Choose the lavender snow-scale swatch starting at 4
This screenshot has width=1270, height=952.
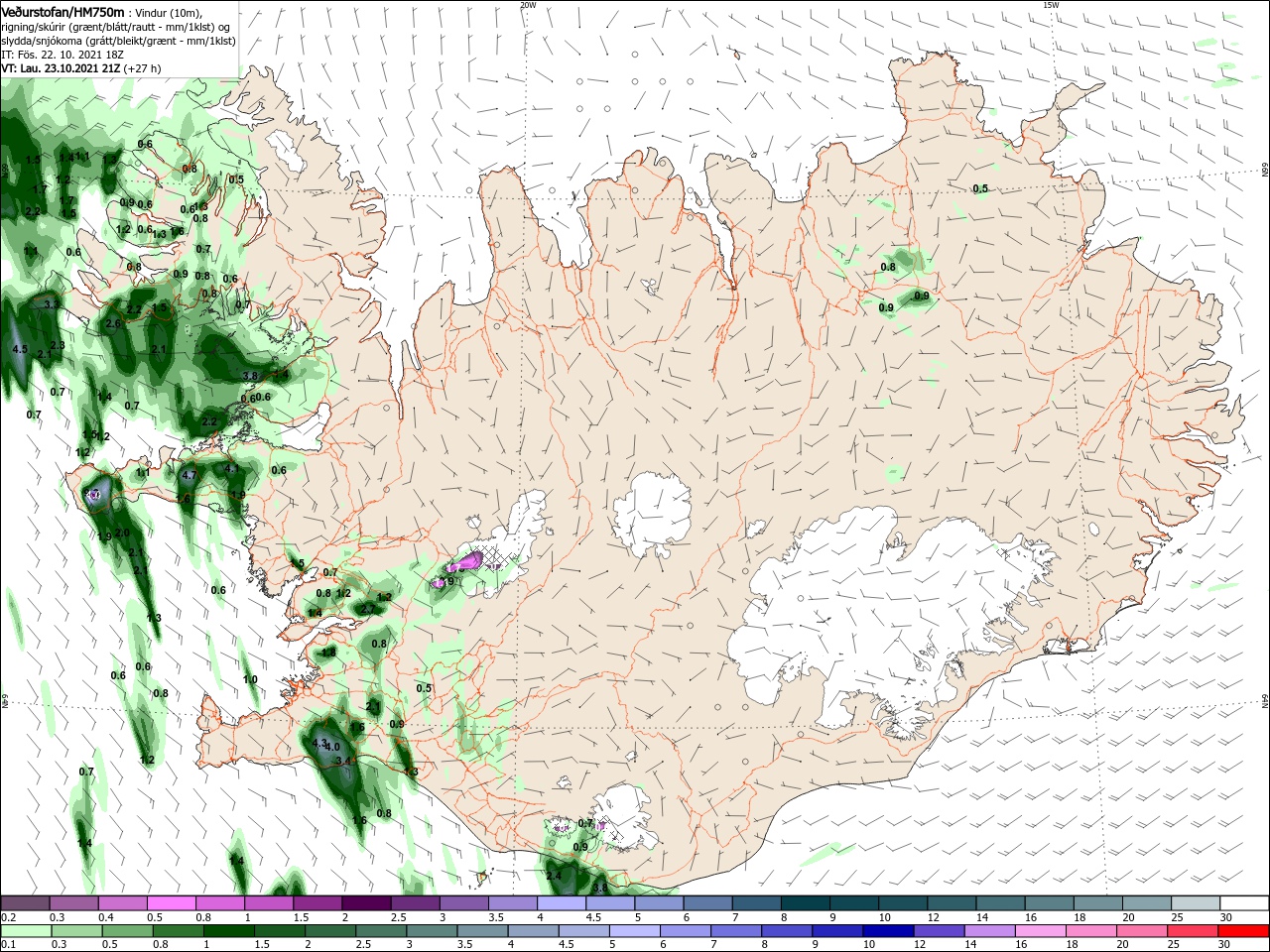[562, 903]
